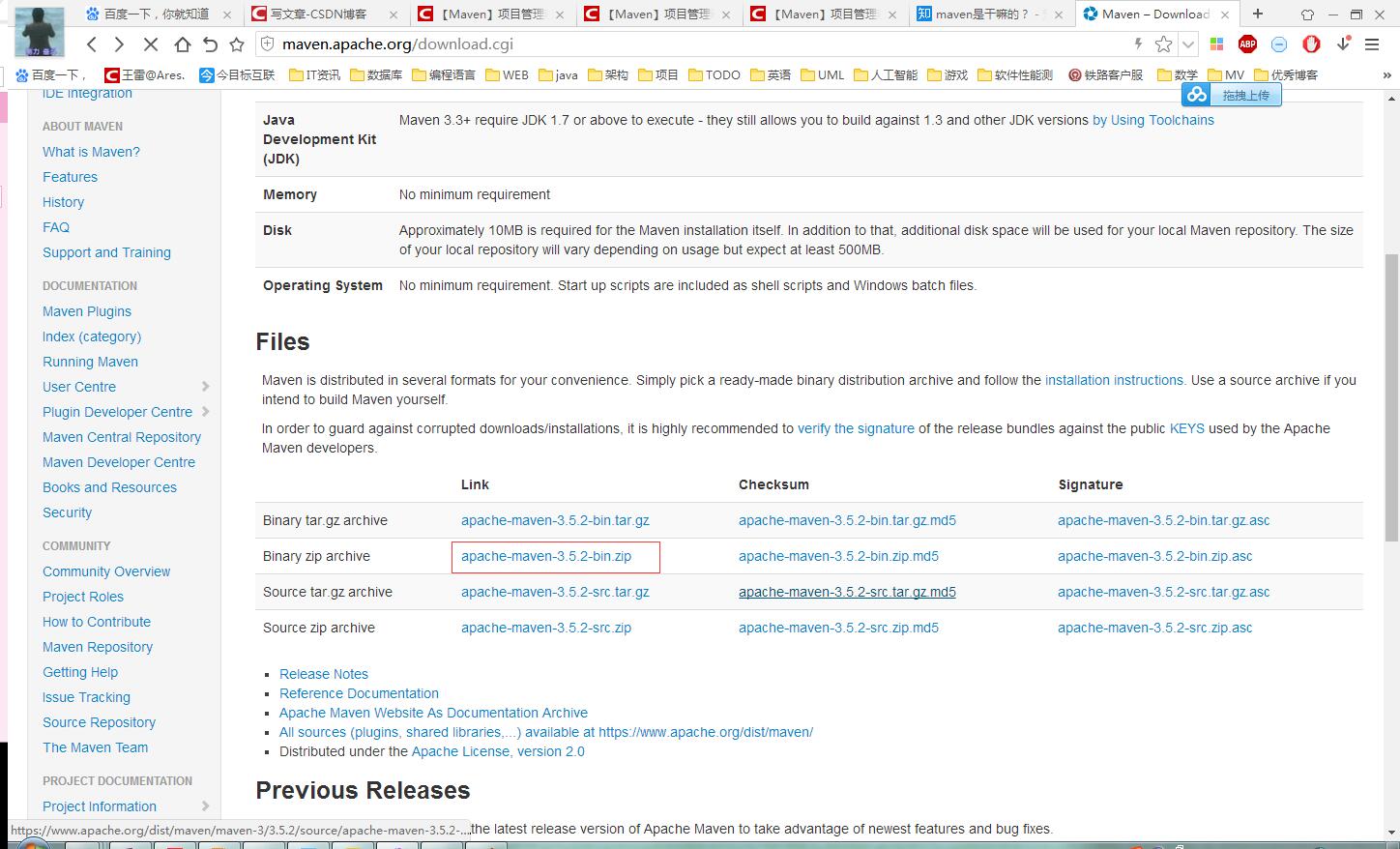
Task: Open the 架构 bookmark folder
Action: (608, 74)
